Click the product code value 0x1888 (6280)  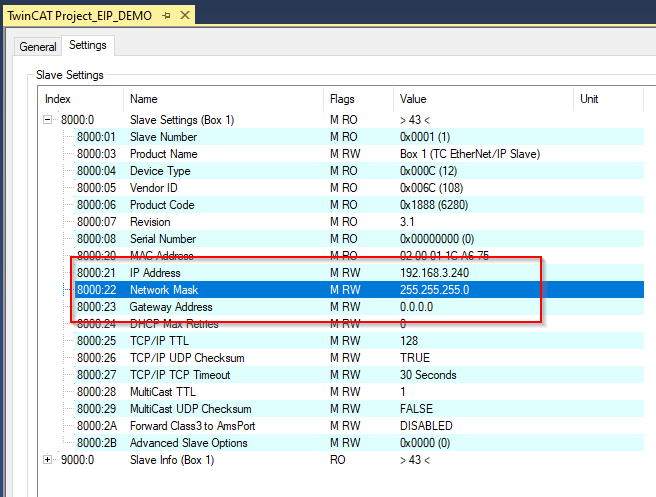(434, 205)
